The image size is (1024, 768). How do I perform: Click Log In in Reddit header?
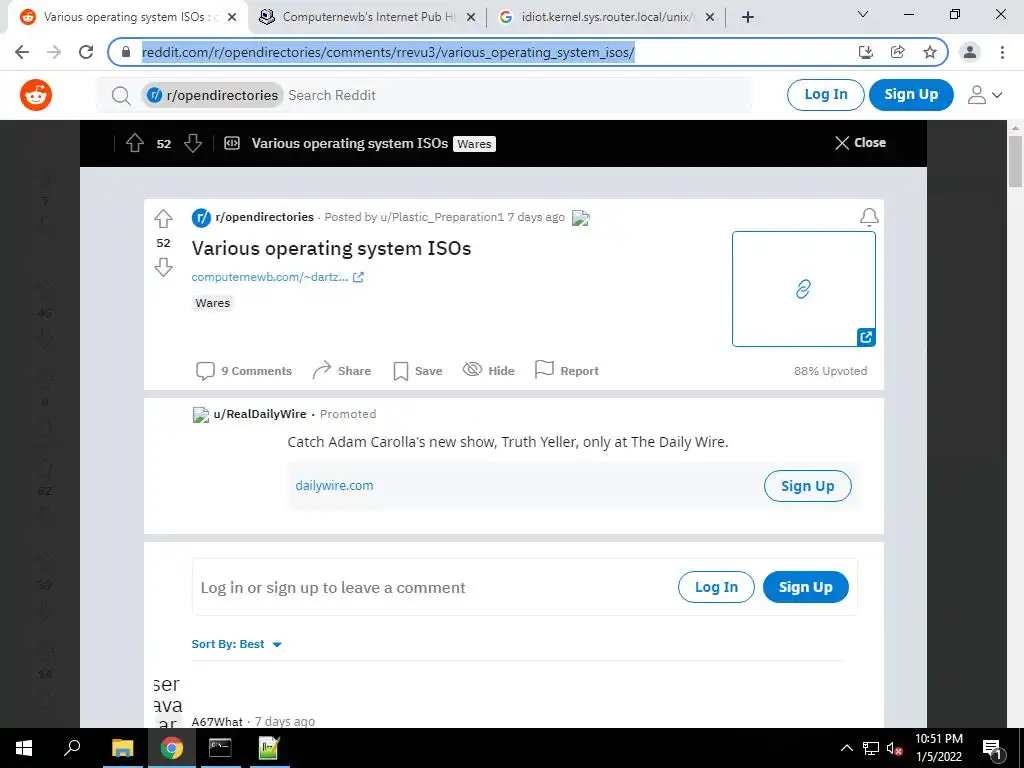click(x=825, y=95)
